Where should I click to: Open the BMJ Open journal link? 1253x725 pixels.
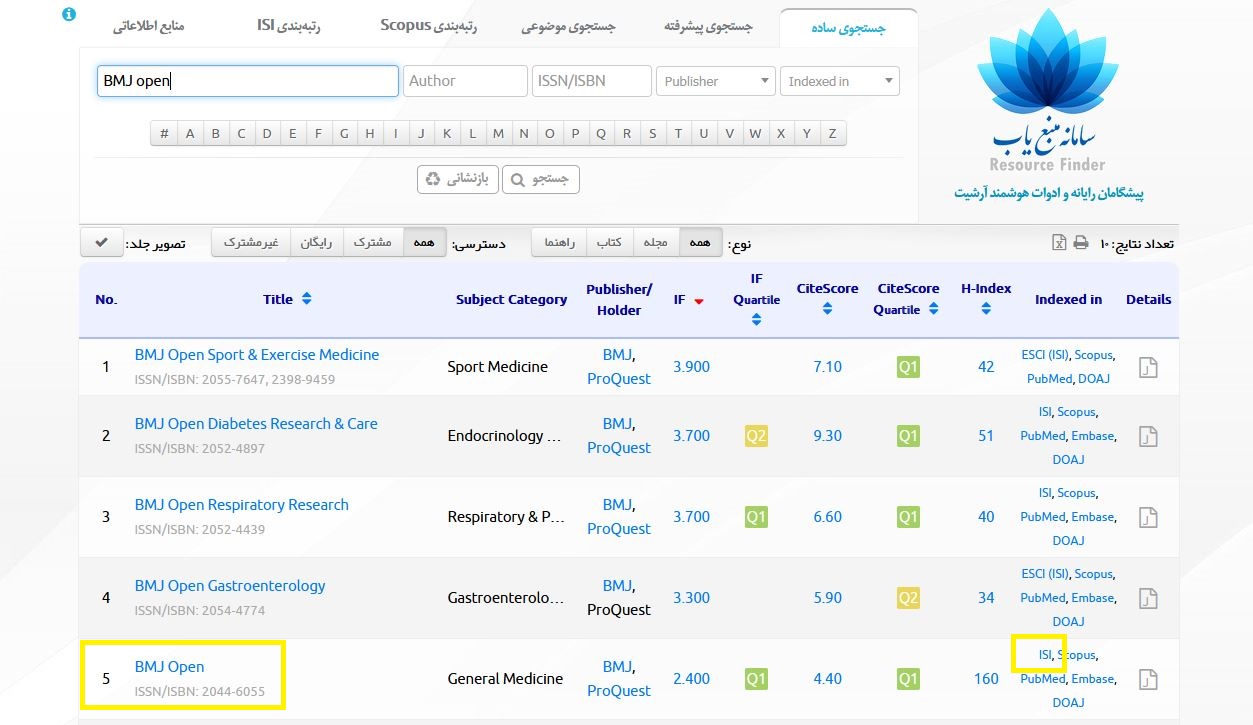pos(169,667)
